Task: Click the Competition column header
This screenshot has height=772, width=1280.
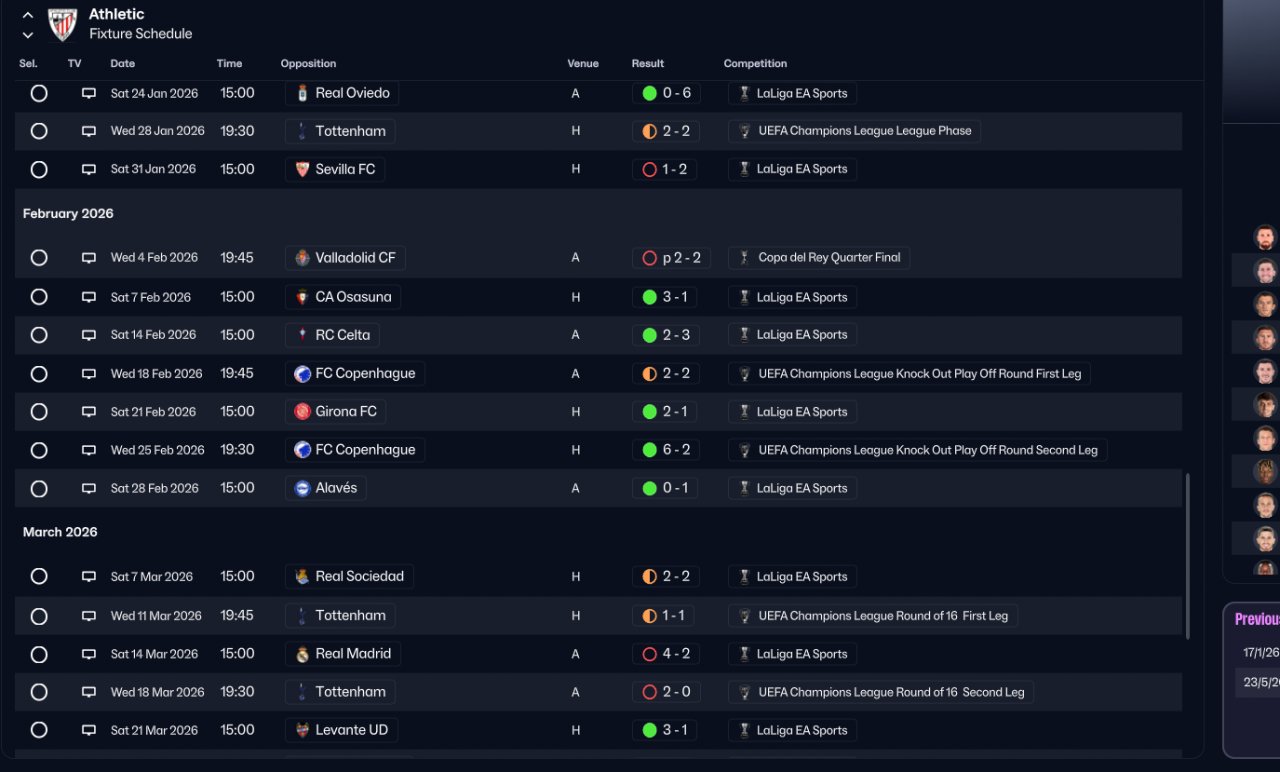Action: coord(755,64)
